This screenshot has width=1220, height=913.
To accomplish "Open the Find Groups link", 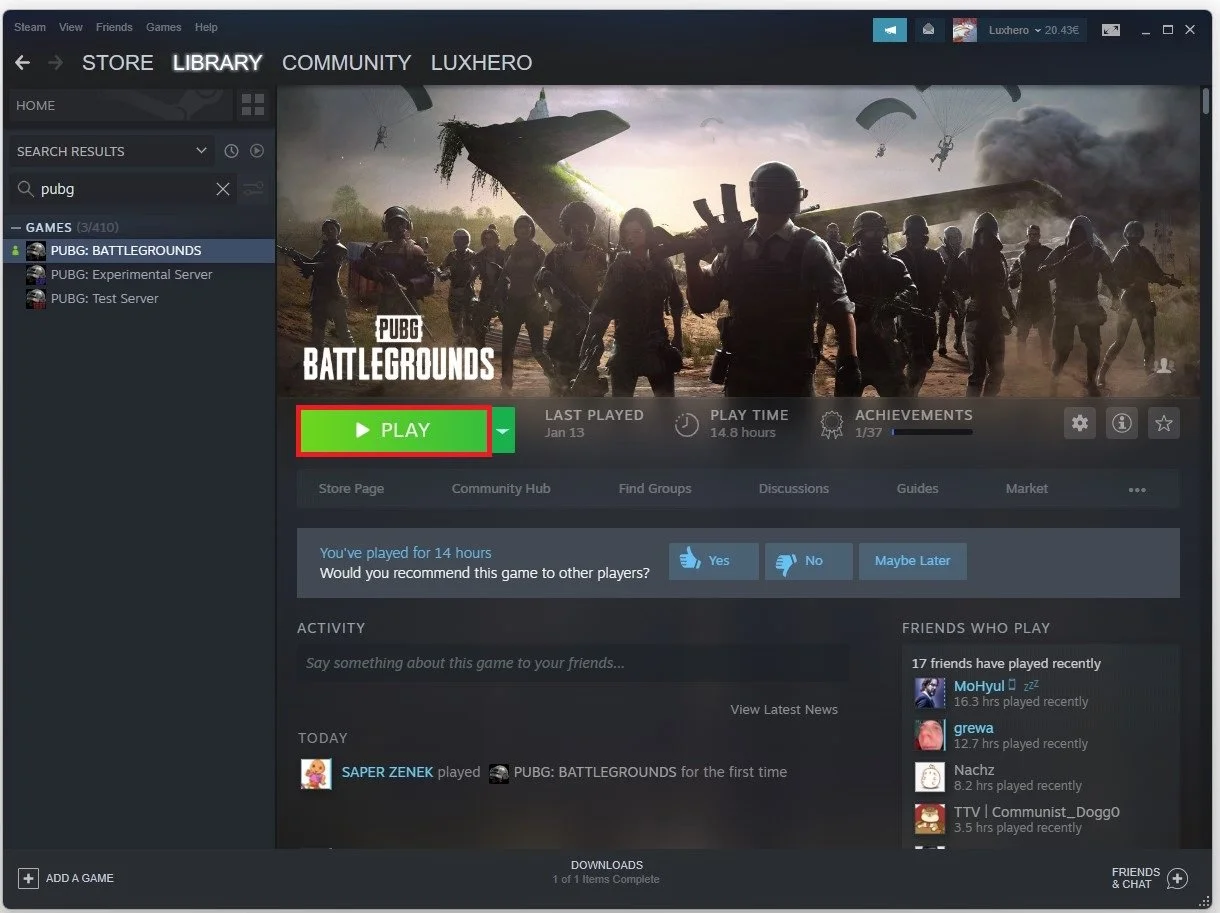I will coord(655,489).
